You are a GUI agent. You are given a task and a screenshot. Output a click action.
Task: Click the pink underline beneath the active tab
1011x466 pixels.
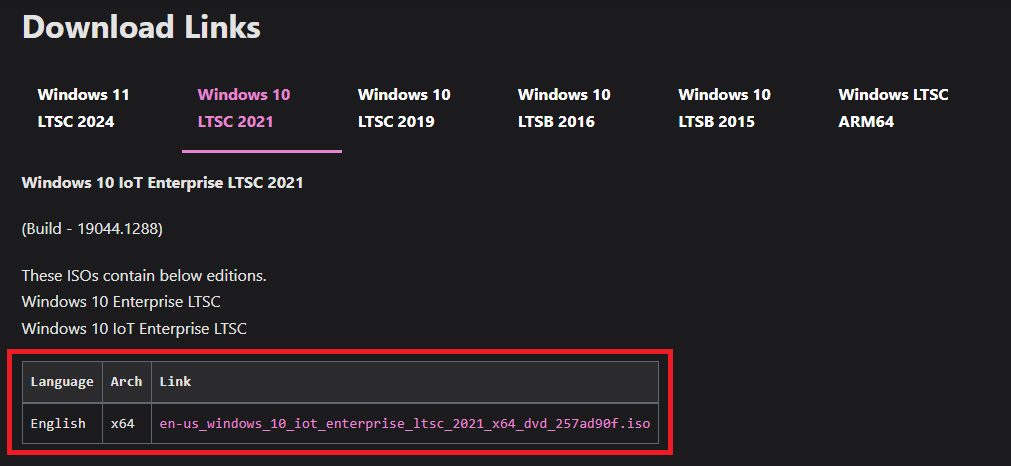(262, 151)
